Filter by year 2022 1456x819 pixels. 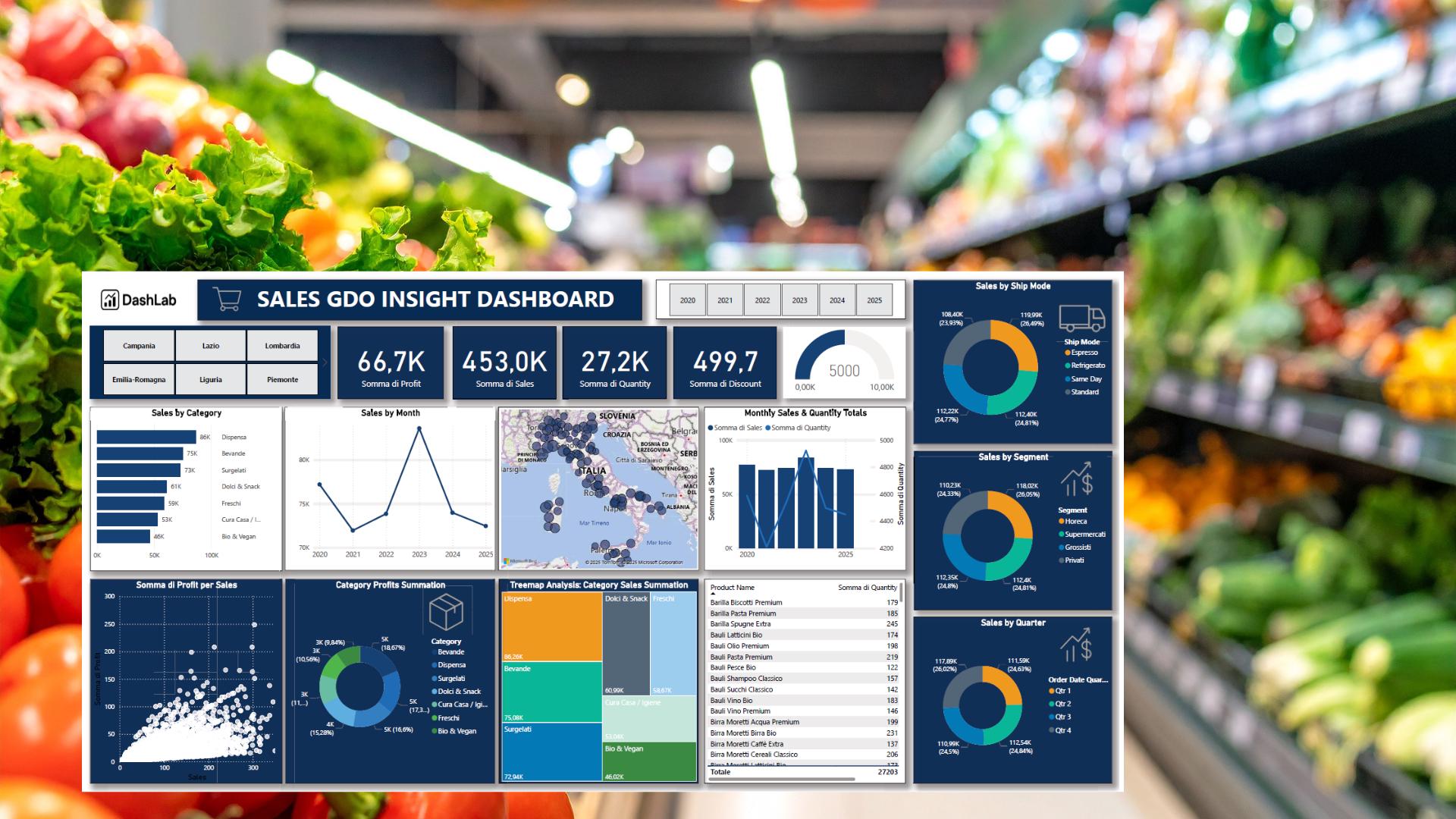pos(762,300)
